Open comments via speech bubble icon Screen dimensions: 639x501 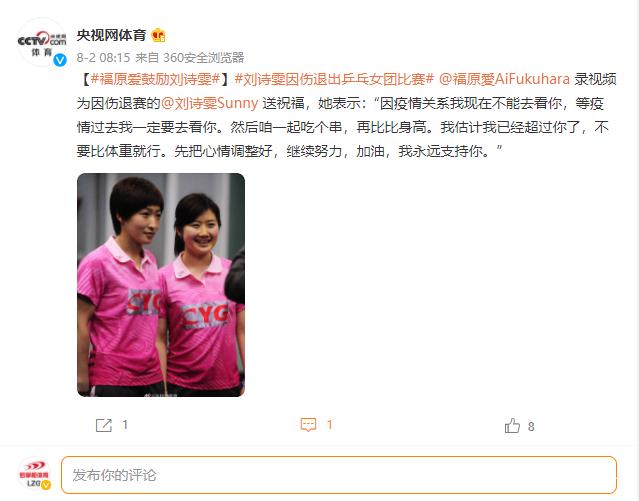[x=308, y=425]
